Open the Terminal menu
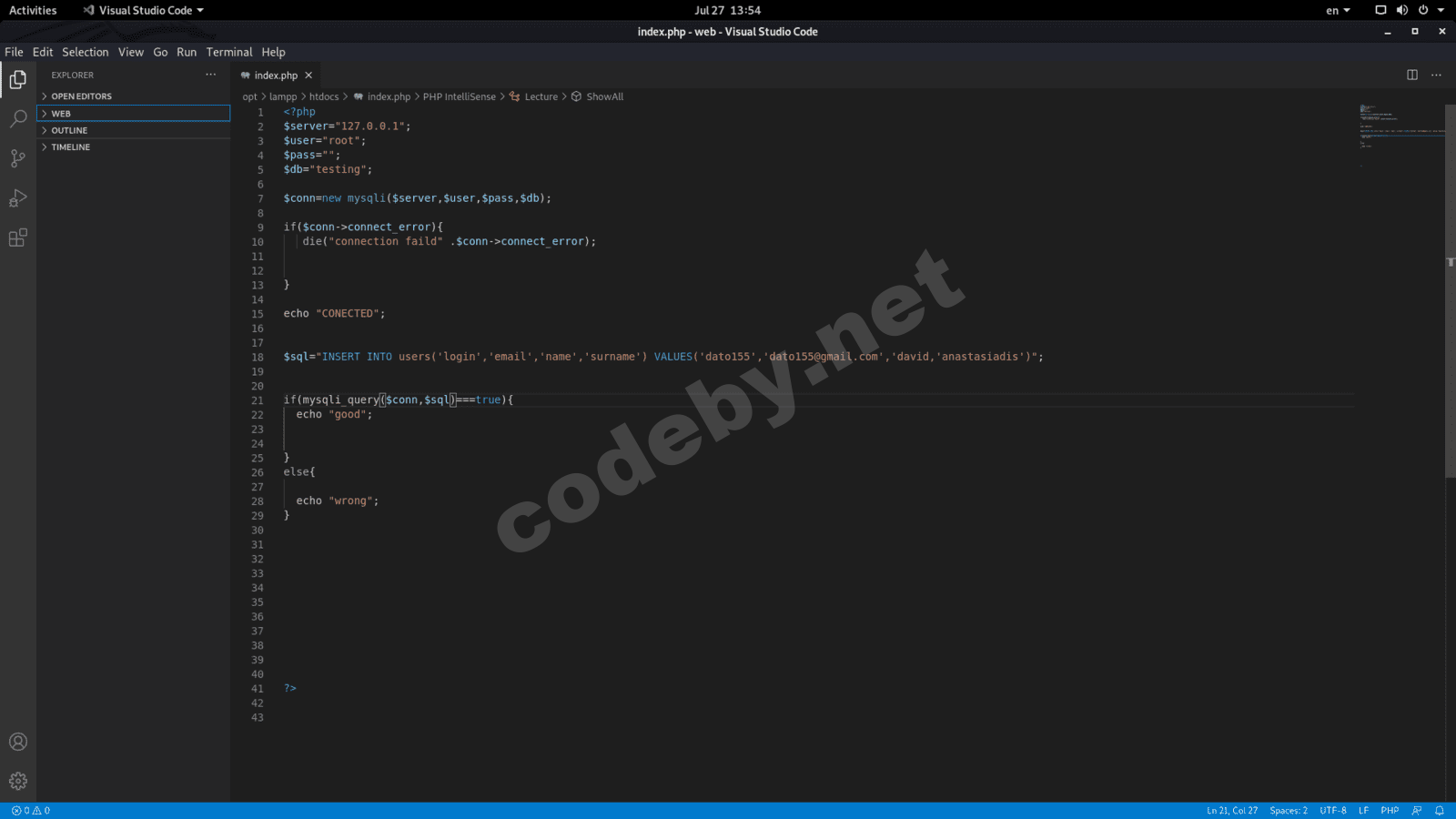This screenshot has width=1456, height=819. (x=228, y=52)
